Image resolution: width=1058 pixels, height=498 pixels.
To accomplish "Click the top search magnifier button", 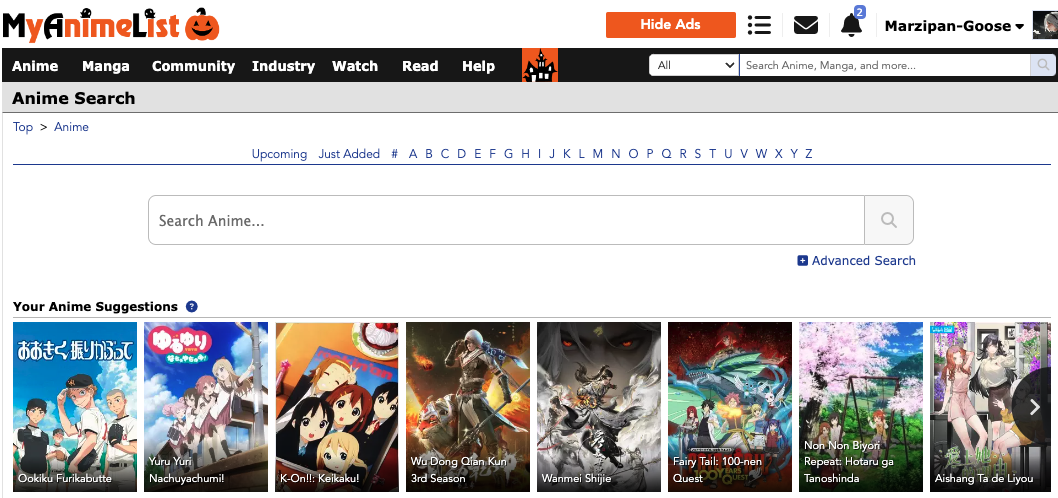I will point(1043,65).
